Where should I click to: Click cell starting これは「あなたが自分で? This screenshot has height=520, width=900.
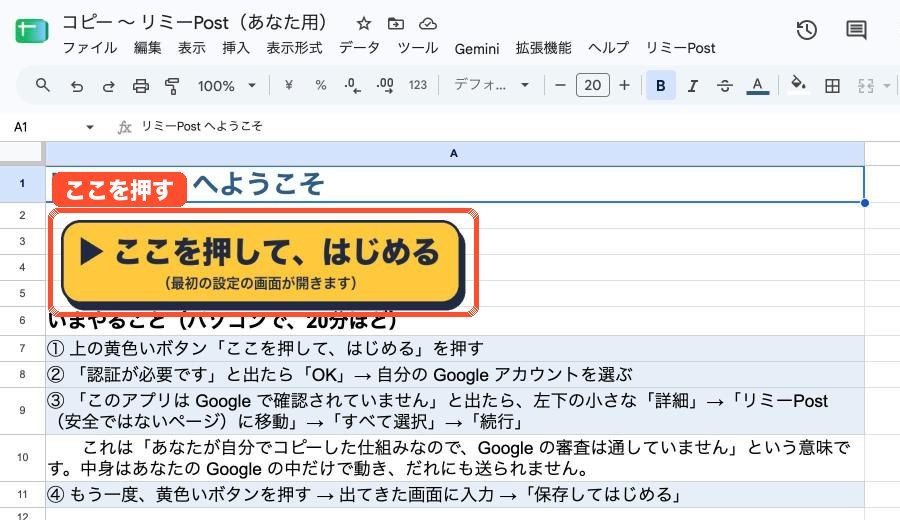point(455,458)
